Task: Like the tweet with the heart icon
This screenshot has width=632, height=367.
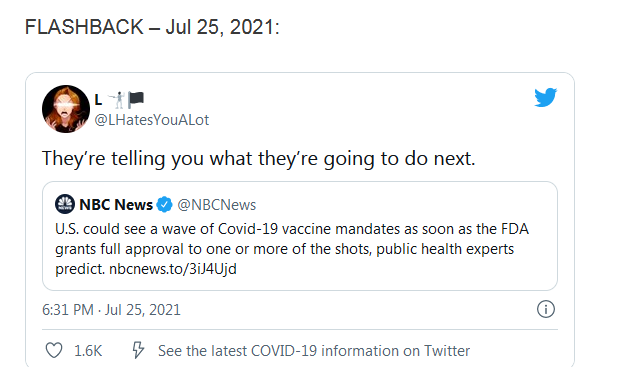Action: click(x=54, y=350)
